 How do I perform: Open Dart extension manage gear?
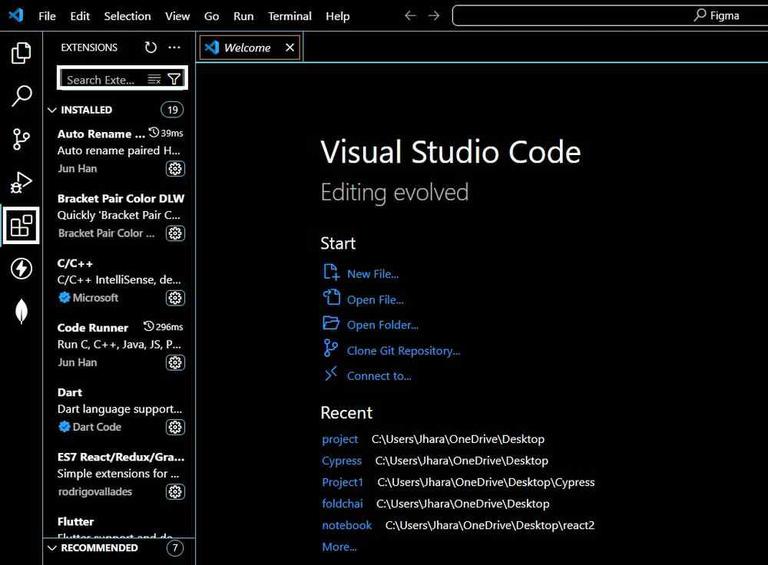(x=175, y=427)
